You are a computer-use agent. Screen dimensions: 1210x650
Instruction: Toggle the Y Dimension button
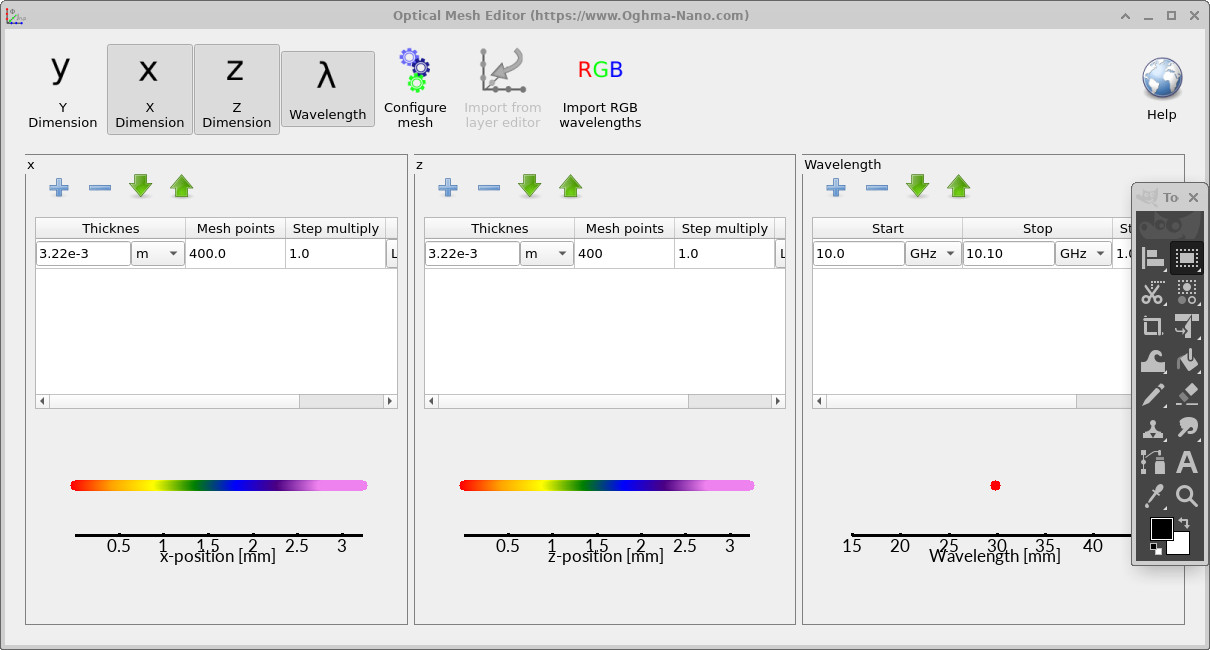pos(63,88)
